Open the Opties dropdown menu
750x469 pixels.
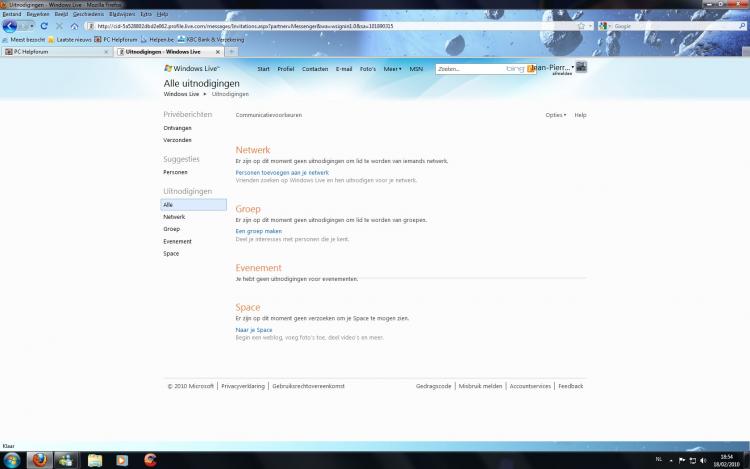coord(555,115)
